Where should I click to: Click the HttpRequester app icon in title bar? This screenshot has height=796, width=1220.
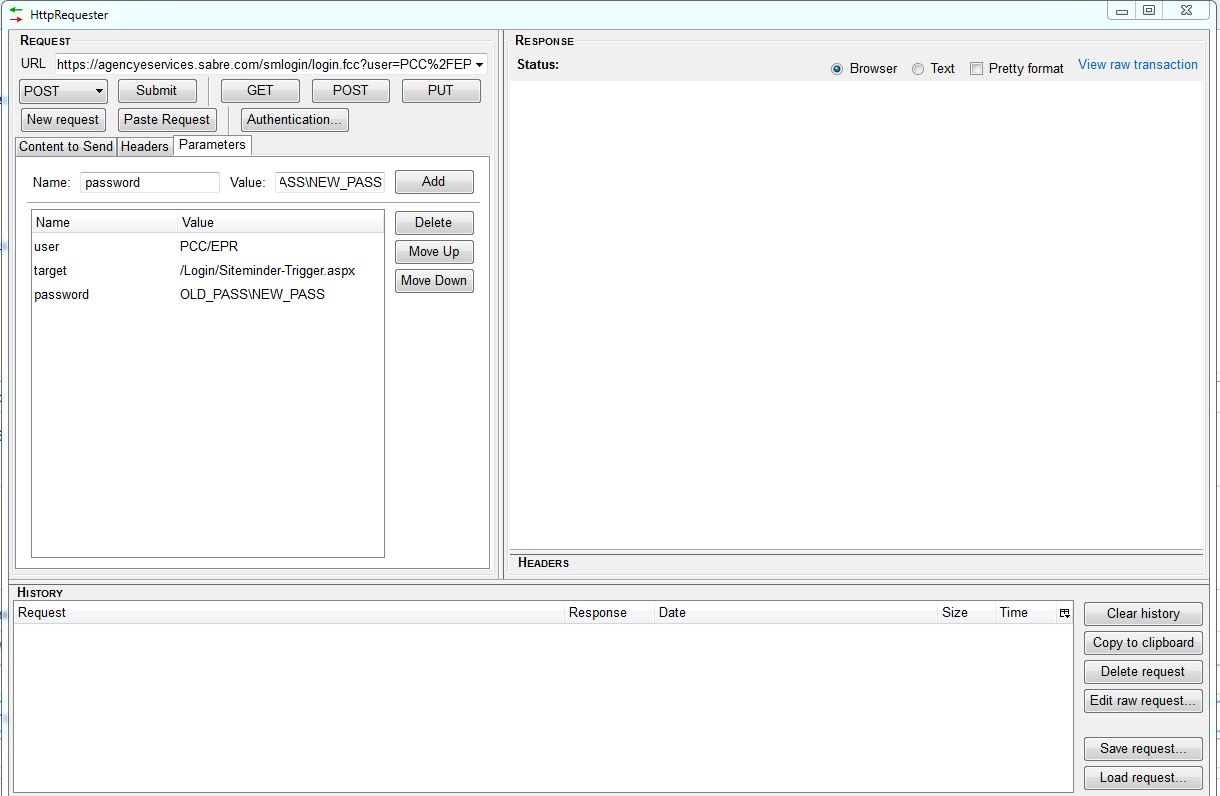[x=16, y=14]
